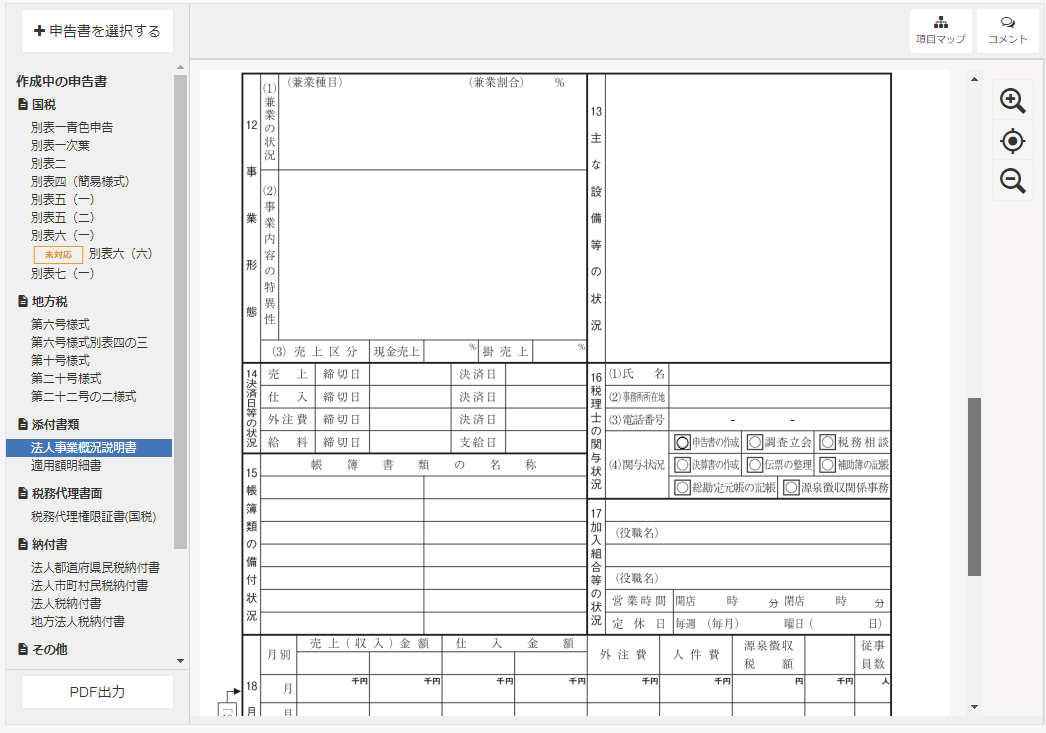Select 別表二 in the sidebar
This screenshot has height=733, width=1046.
[x=48, y=163]
